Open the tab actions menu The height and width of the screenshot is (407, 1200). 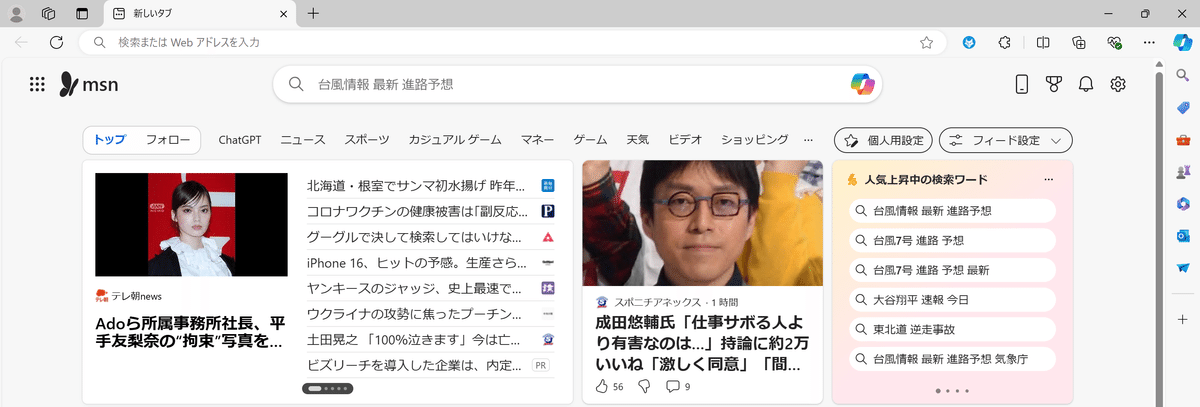click(x=82, y=13)
